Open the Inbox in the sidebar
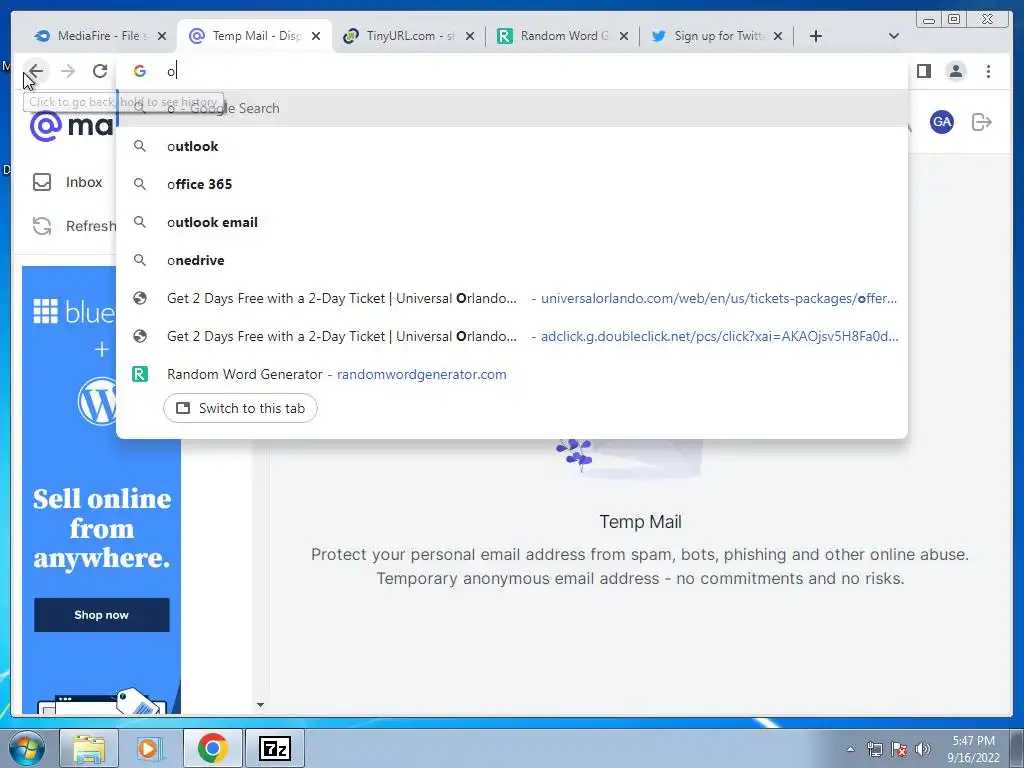 68,182
